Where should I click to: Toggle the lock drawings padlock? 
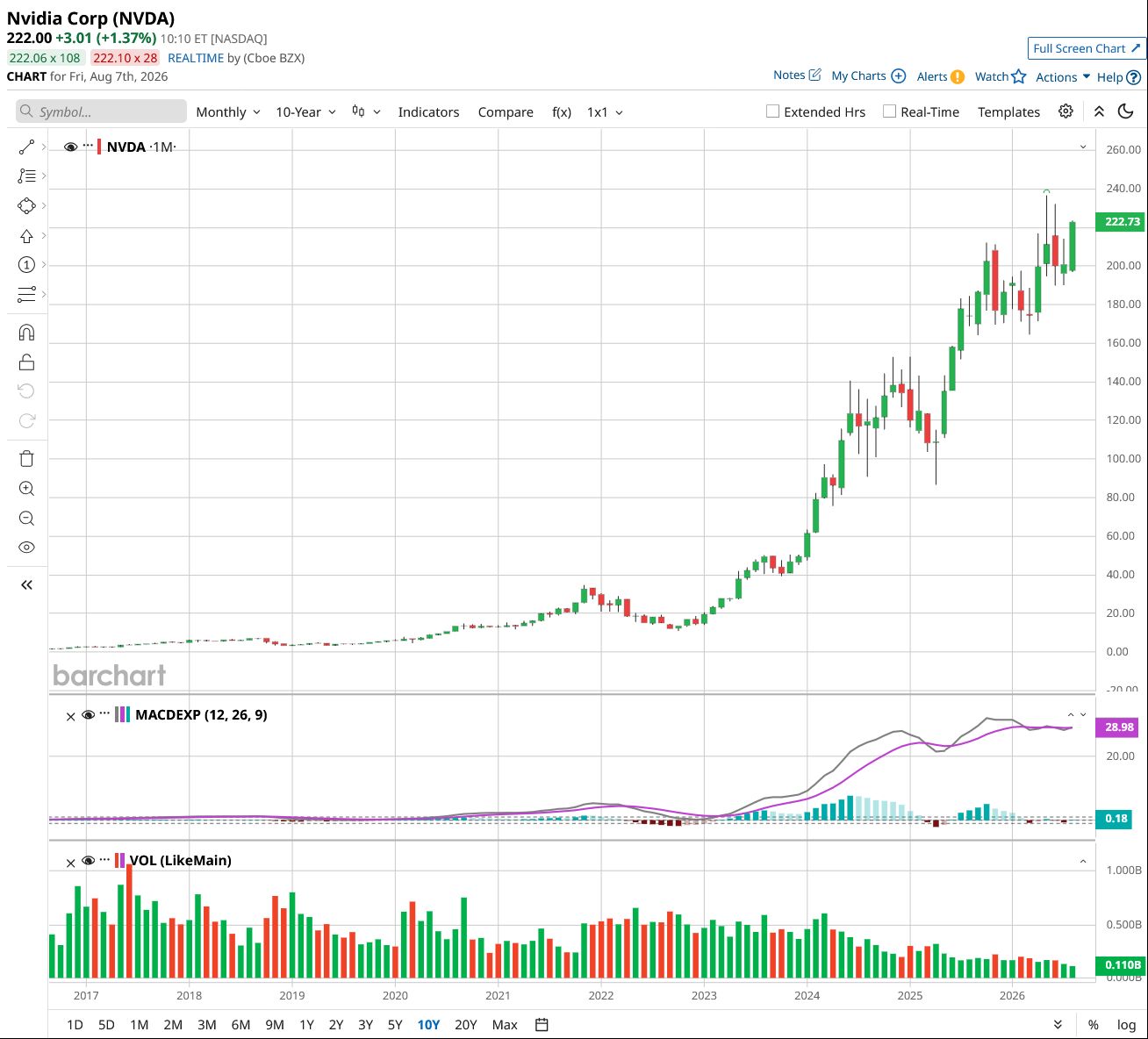26,362
